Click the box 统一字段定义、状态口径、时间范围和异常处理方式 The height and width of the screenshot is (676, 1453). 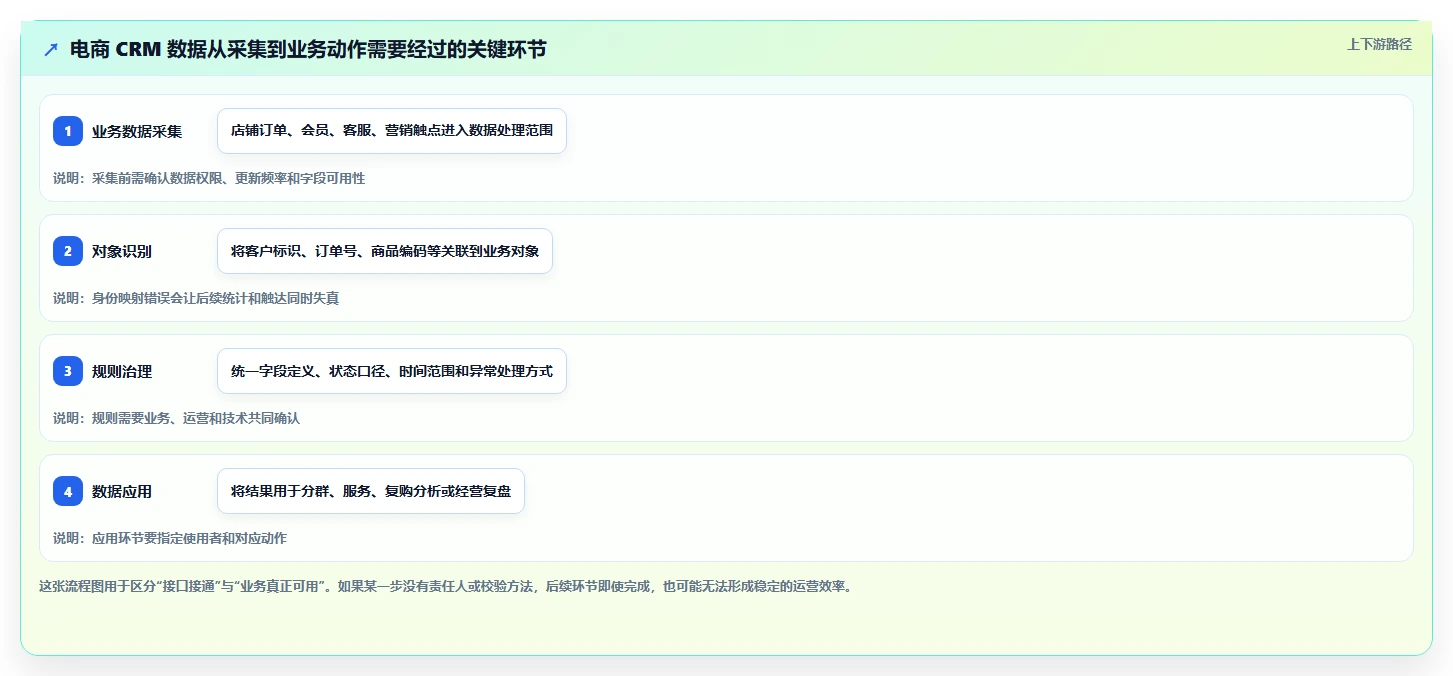click(x=392, y=371)
